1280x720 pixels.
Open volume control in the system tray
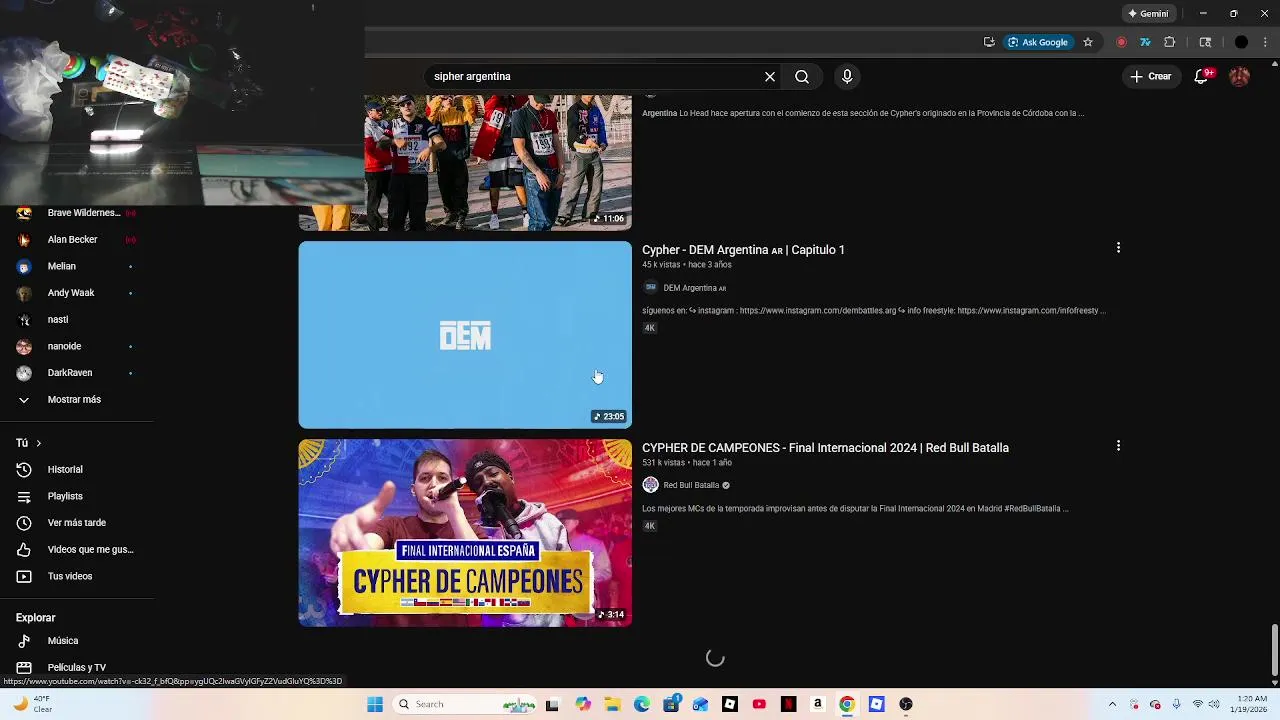pyautogui.click(x=1216, y=704)
